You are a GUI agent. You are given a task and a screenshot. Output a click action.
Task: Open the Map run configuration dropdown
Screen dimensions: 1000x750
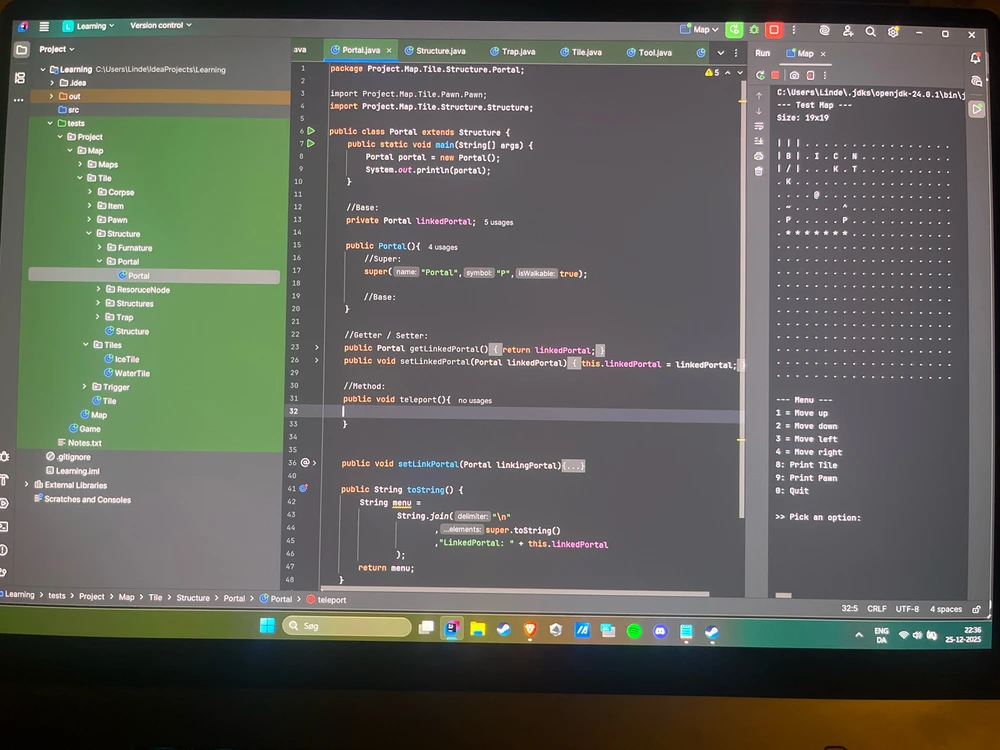click(x=702, y=30)
